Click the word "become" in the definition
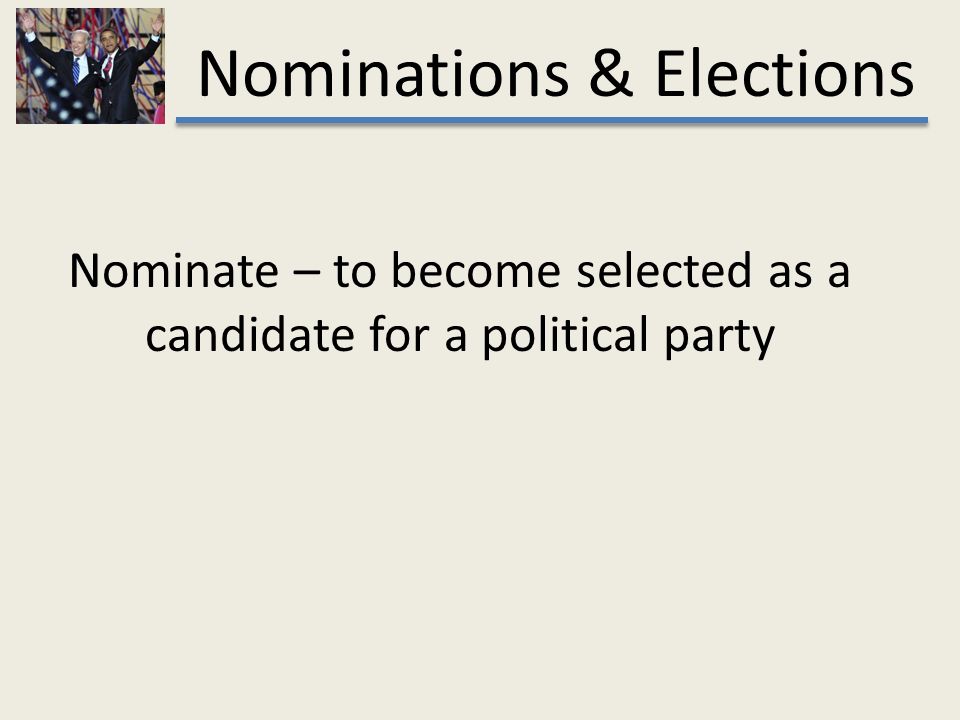Viewport: 960px width, 720px height. tap(476, 270)
